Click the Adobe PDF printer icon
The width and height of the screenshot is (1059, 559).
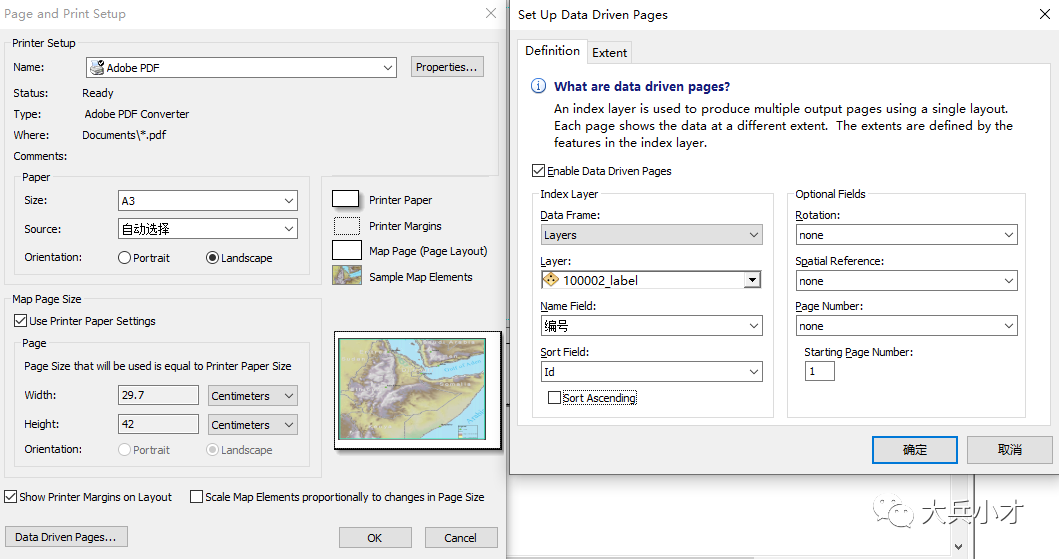(97, 68)
